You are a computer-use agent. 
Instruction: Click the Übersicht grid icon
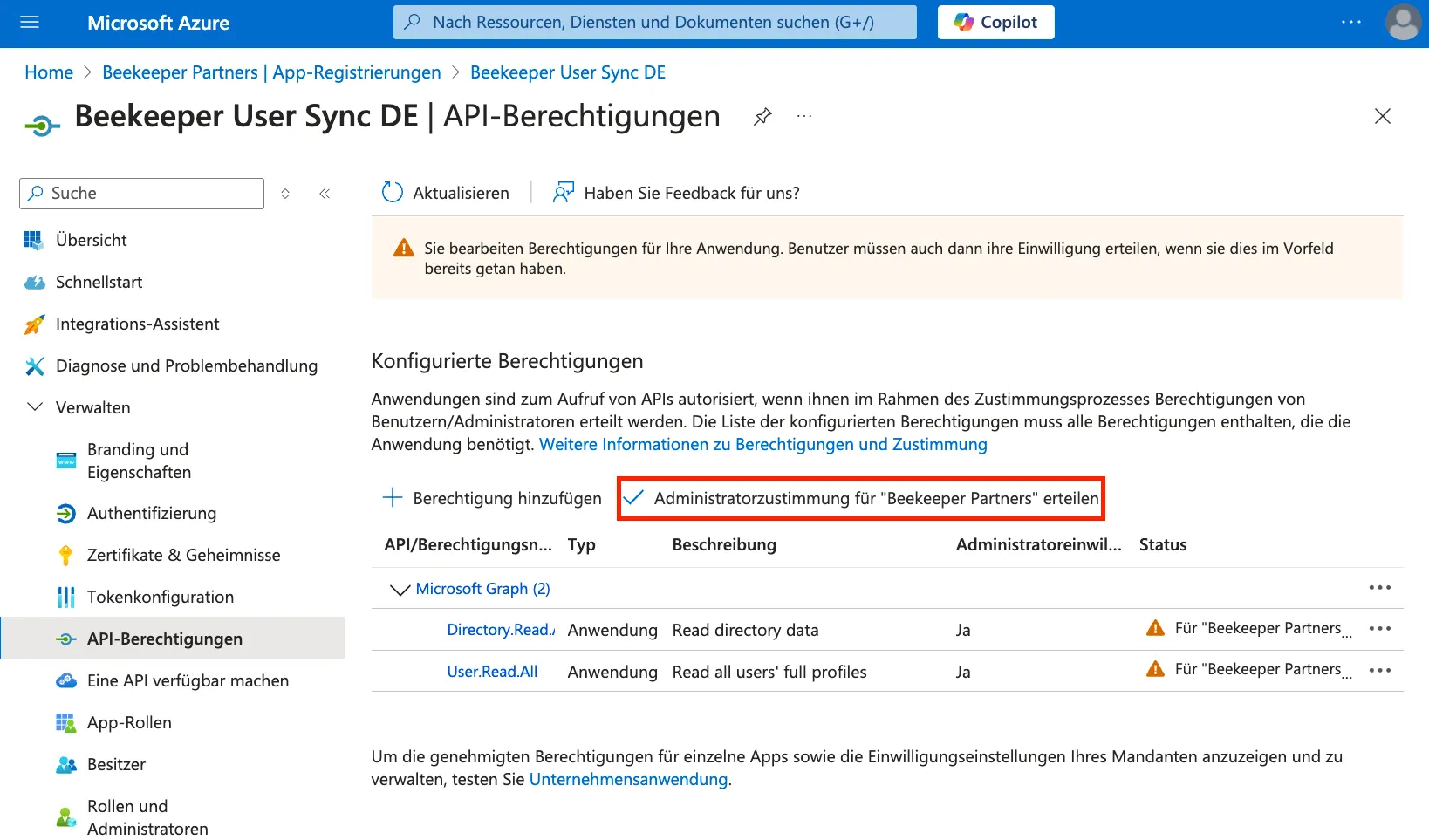coord(33,240)
